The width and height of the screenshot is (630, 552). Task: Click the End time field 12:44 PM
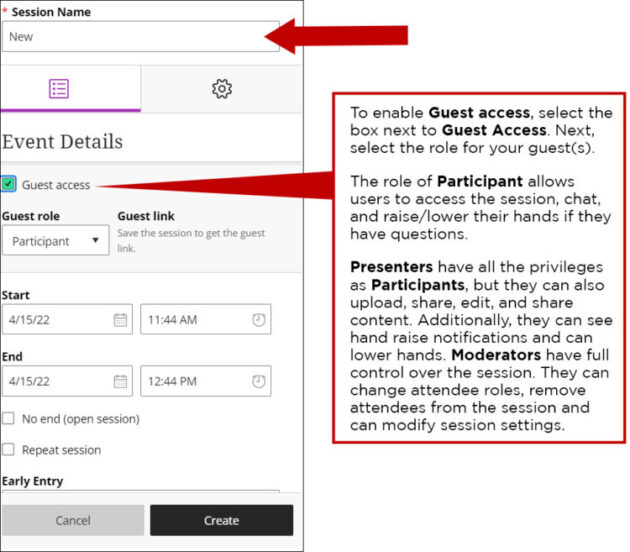[x=206, y=381]
